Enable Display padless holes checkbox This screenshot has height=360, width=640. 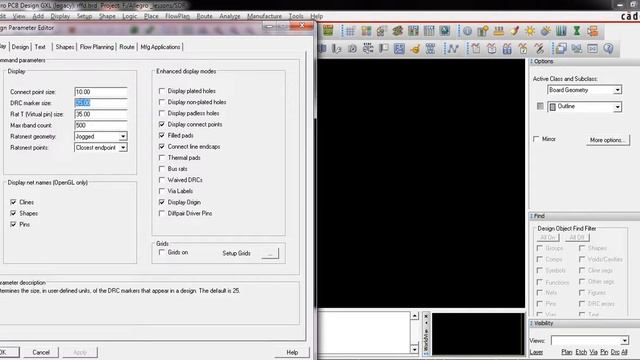[x=162, y=113]
